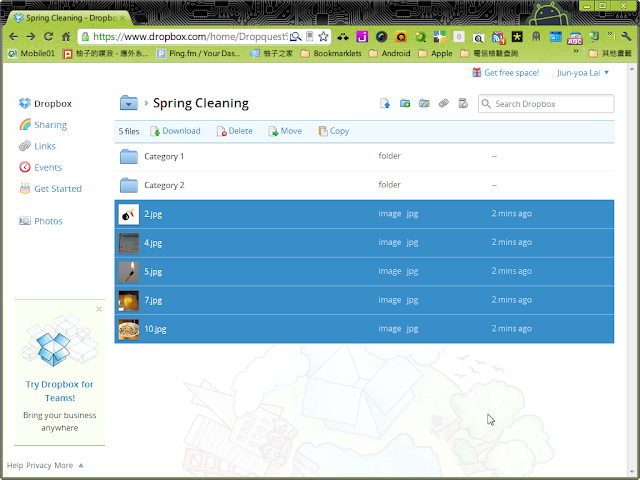This screenshot has height=480, width=640.
Task: Click the yellow star extension icon
Action: tap(517, 37)
